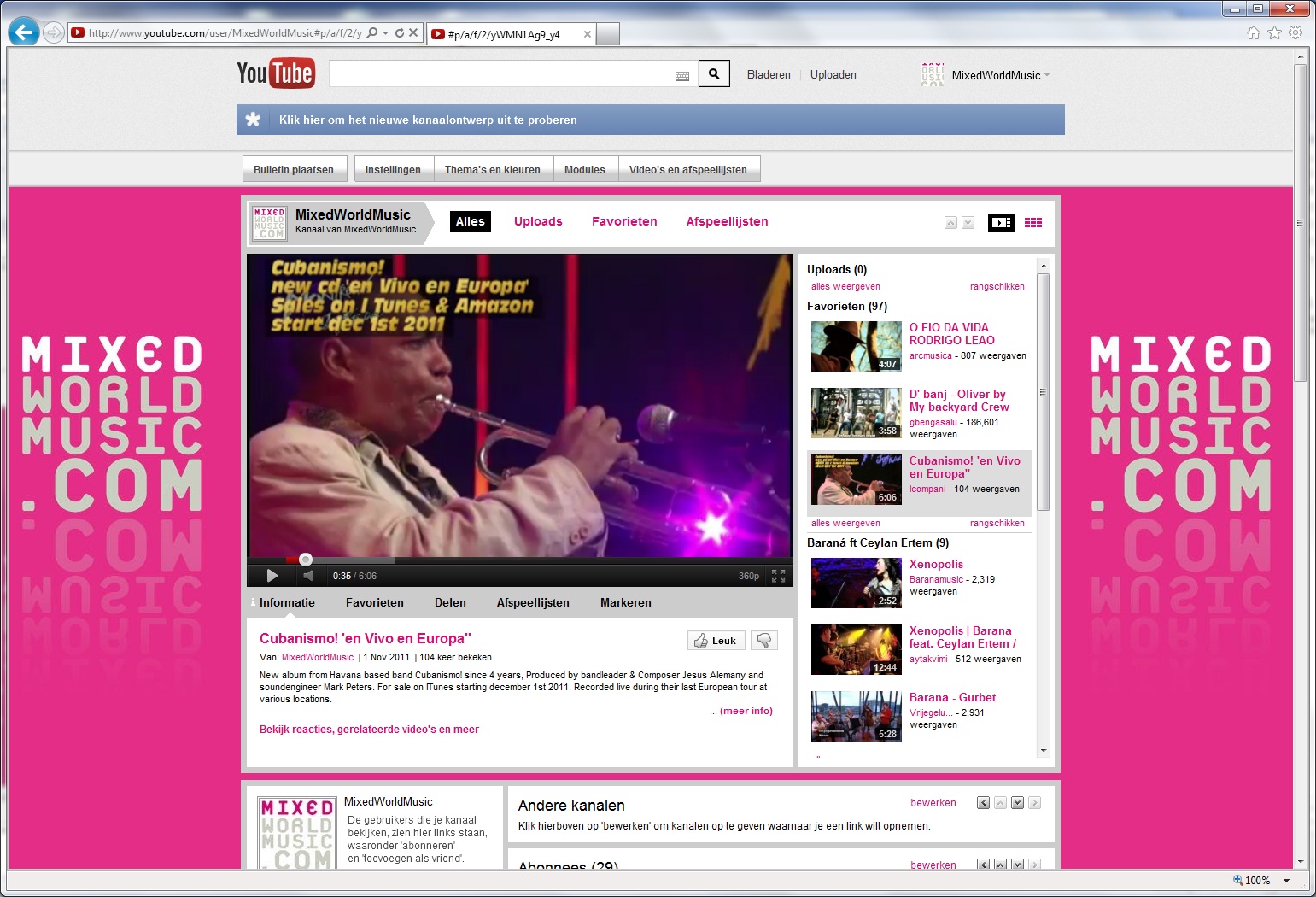The height and width of the screenshot is (897, 1316).
Task: Open the on-screen keyboard icon in search box
Action: 682,76
